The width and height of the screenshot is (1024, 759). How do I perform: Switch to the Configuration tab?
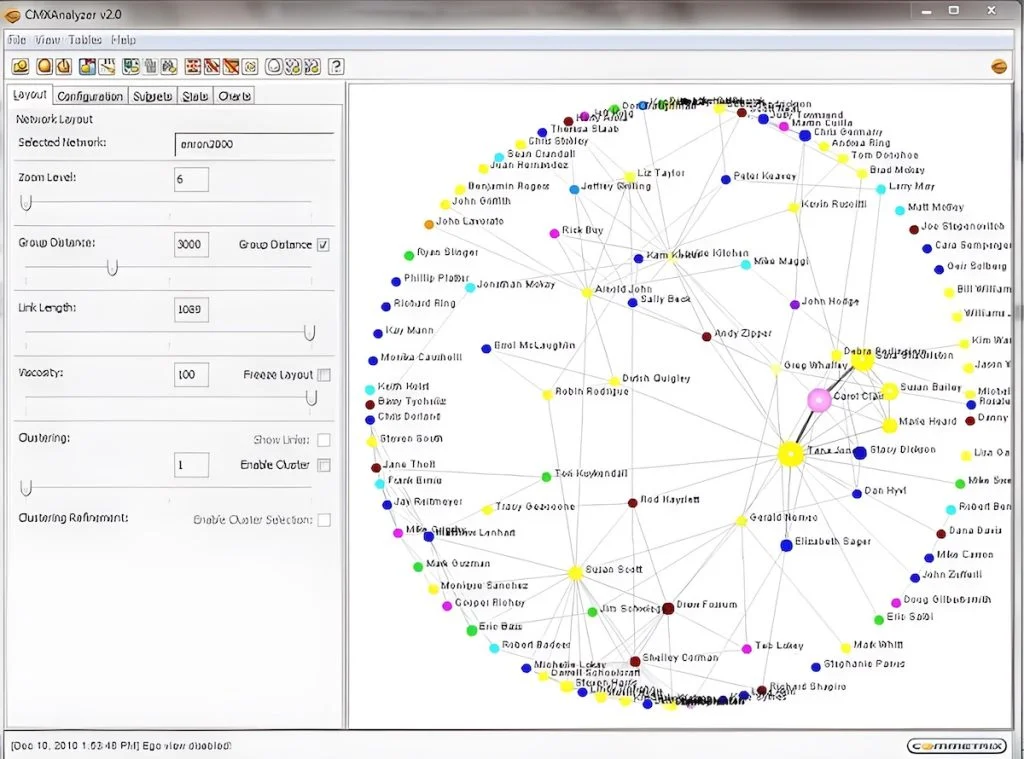[90, 95]
